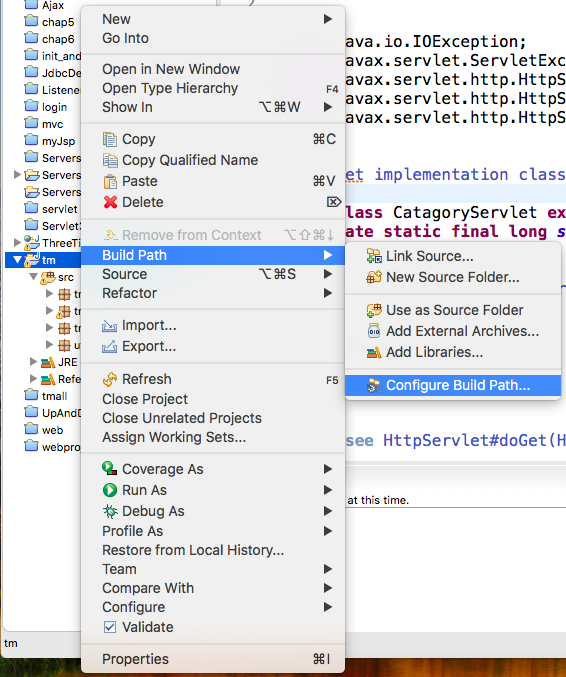Screen dimensions: 566x677
Task: Open the Configure submenu
Action: click(x=213, y=607)
